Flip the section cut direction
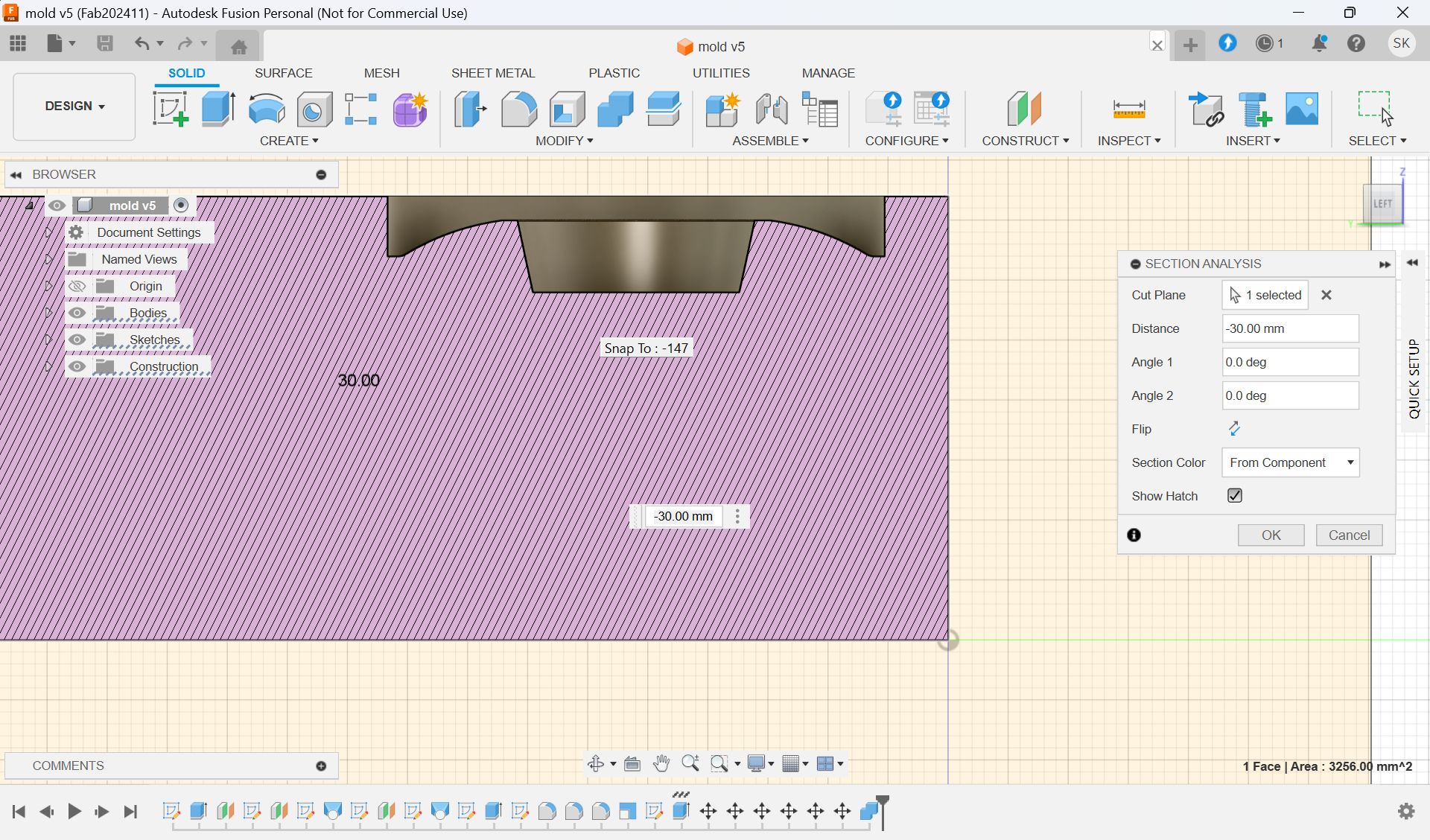The image size is (1430, 840). (x=1234, y=428)
